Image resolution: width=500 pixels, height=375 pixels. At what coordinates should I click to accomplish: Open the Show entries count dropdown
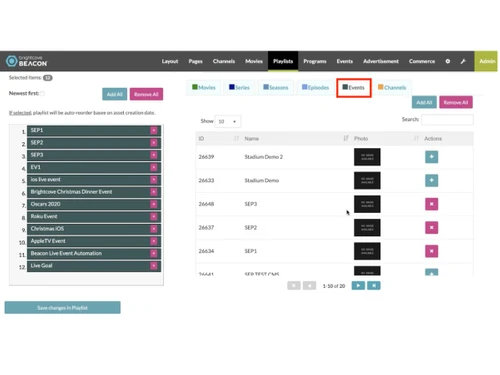pos(228,121)
